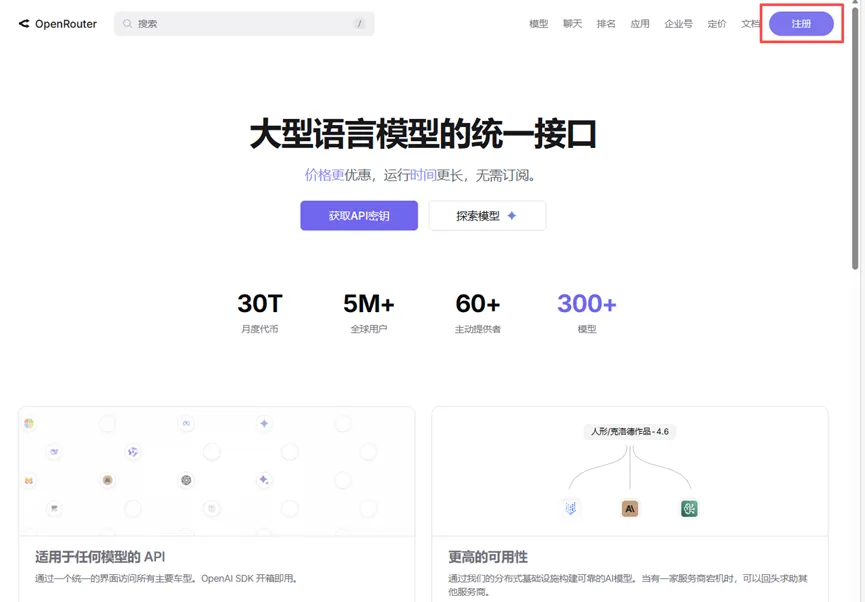Click the faint gray face model icon
865x602 pixels.
[x=212, y=508]
